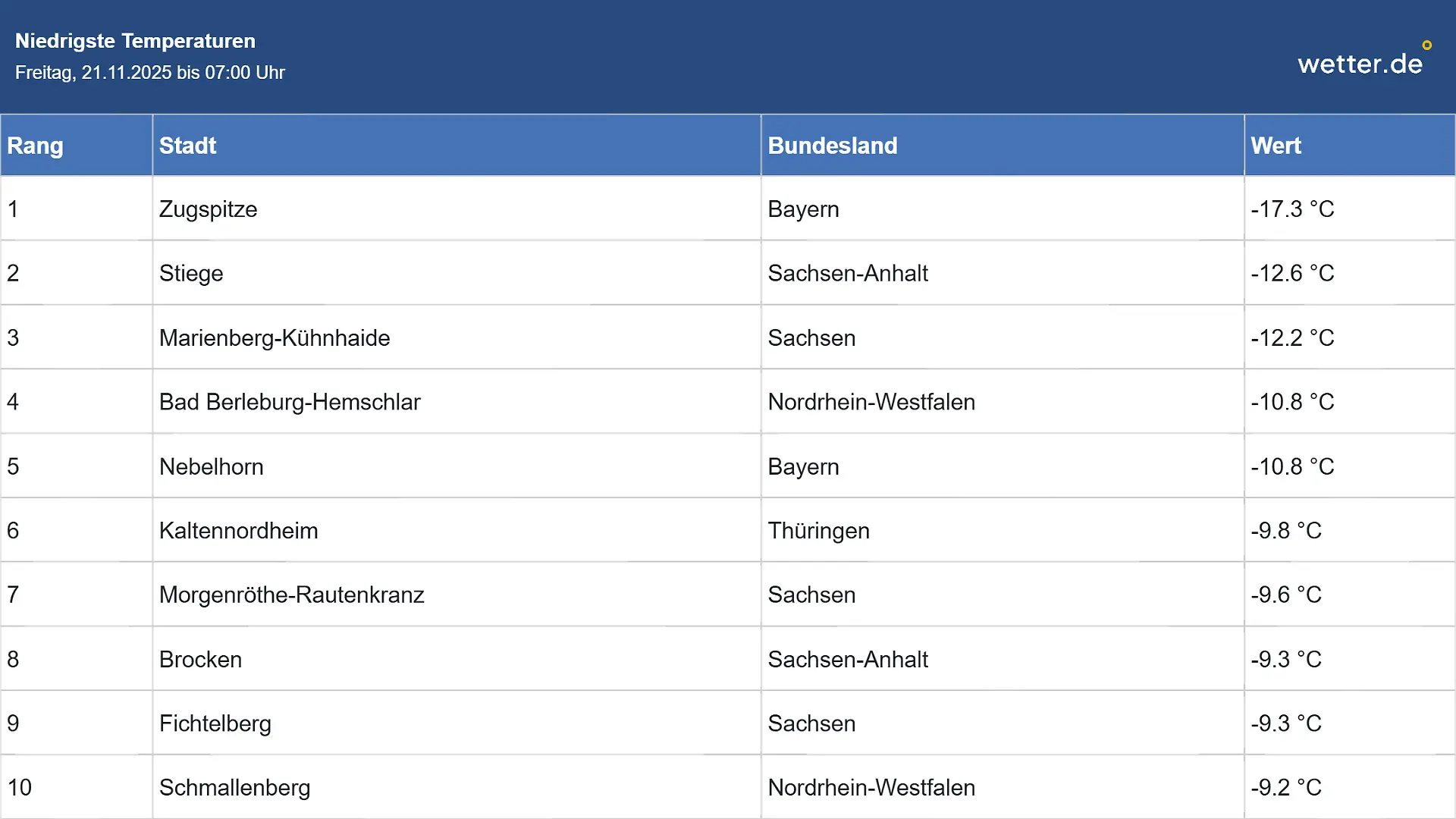Click Schmallenberg at rank 10
Viewport: 1456px width, 819px height.
(x=234, y=788)
